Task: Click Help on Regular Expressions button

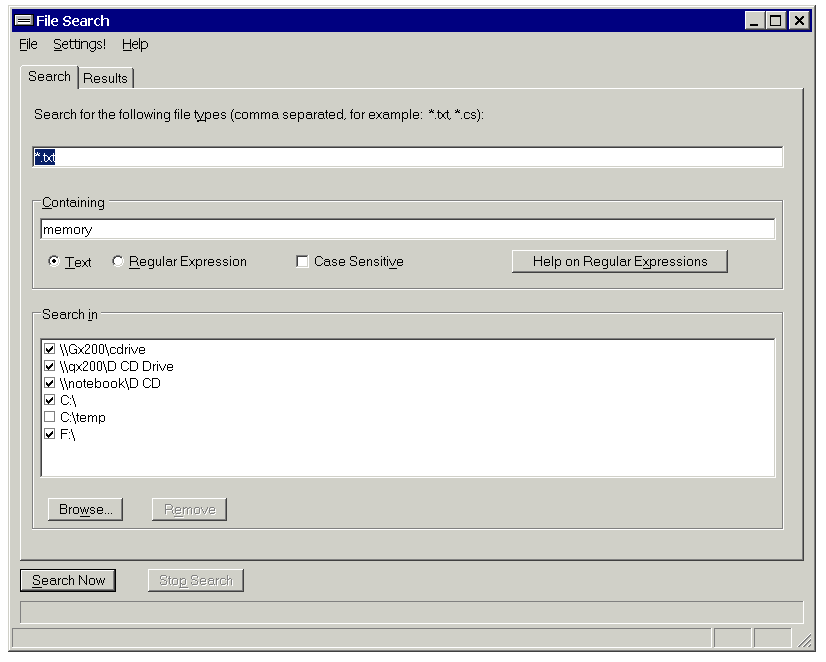Action: [619, 262]
